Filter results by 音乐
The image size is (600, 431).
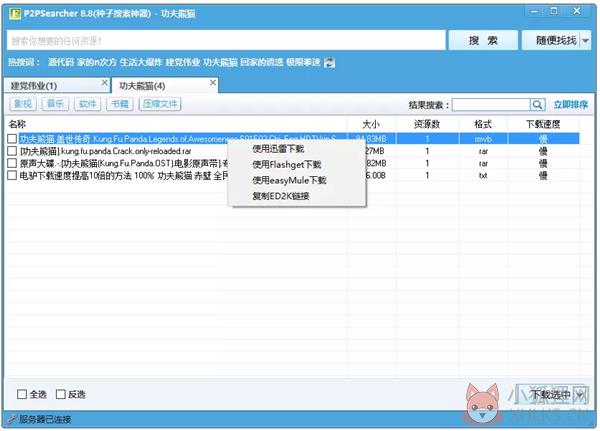click(x=55, y=104)
